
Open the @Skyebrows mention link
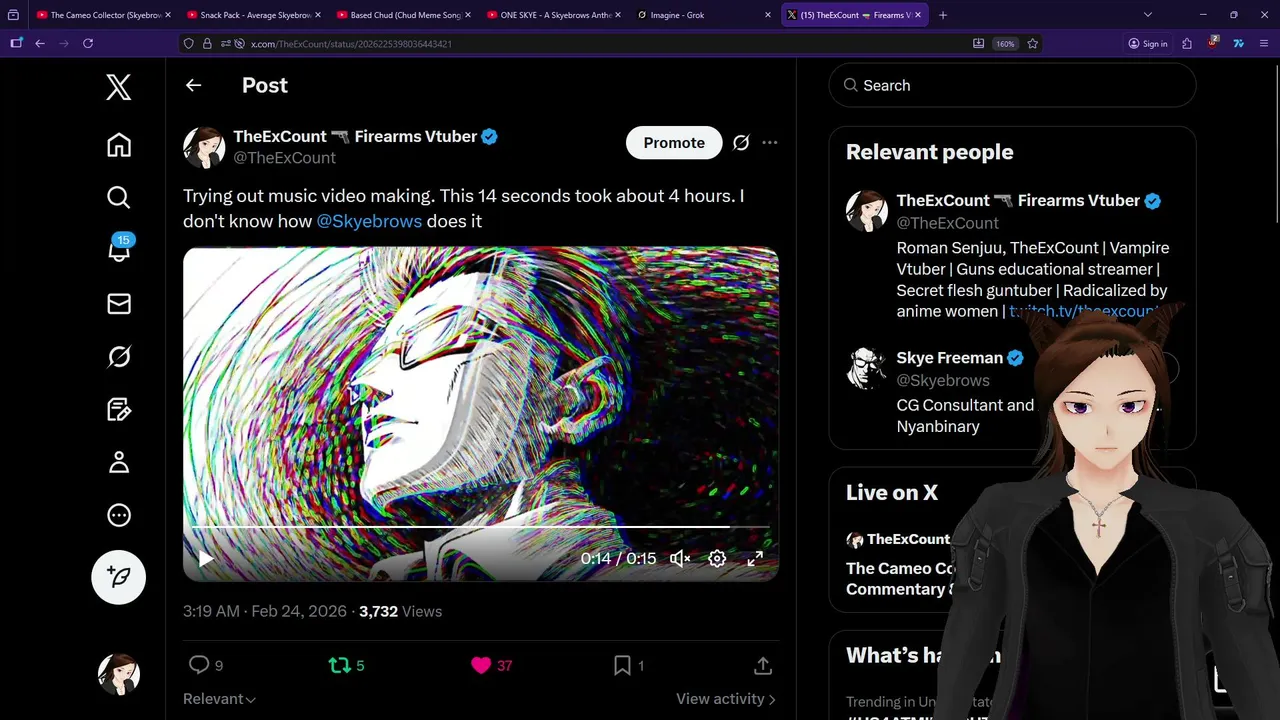pyautogui.click(x=369, y=221)
